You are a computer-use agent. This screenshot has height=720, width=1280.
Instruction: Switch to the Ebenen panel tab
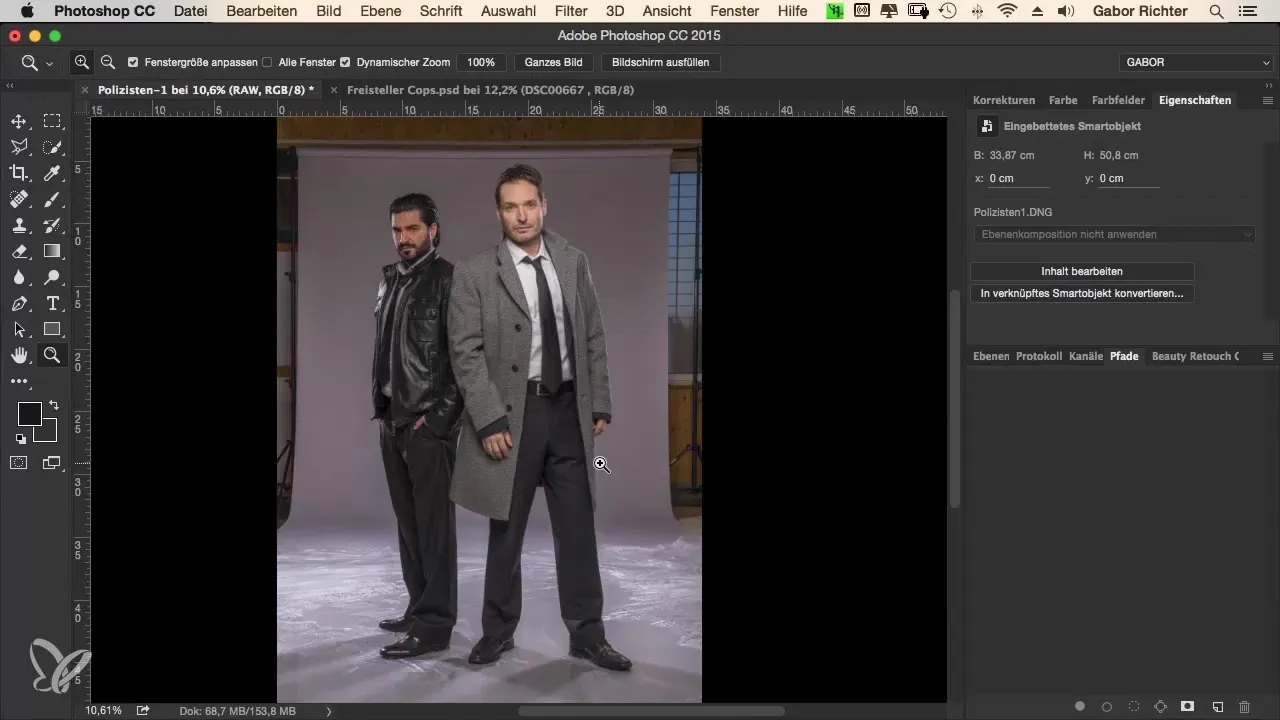pos(991,356)
